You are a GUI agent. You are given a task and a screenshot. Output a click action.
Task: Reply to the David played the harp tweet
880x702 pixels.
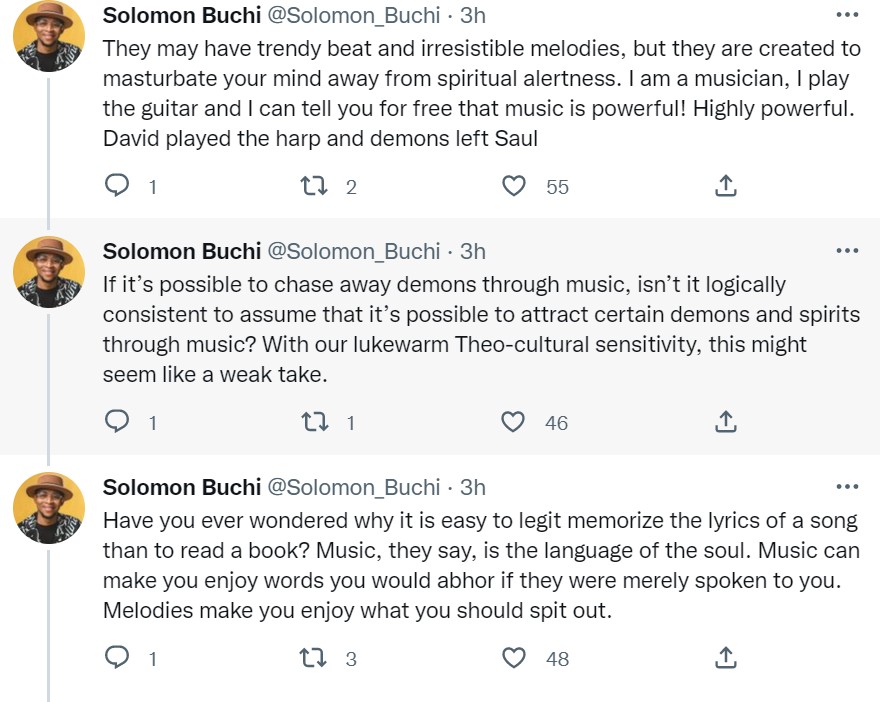point(118,186)
